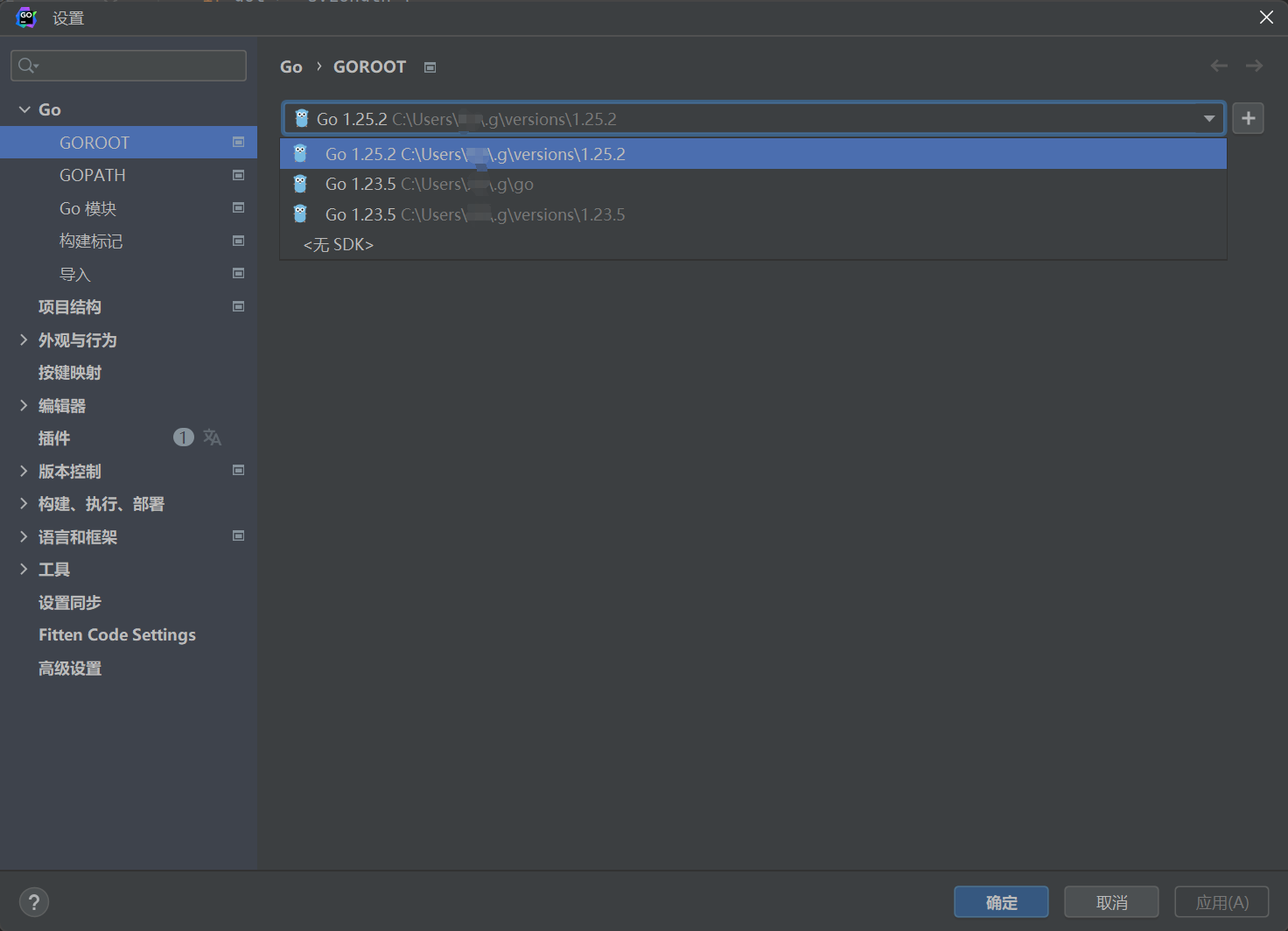Click the plus button to add SDK
The image size is (1288, 931).
tap(1248, 118)
